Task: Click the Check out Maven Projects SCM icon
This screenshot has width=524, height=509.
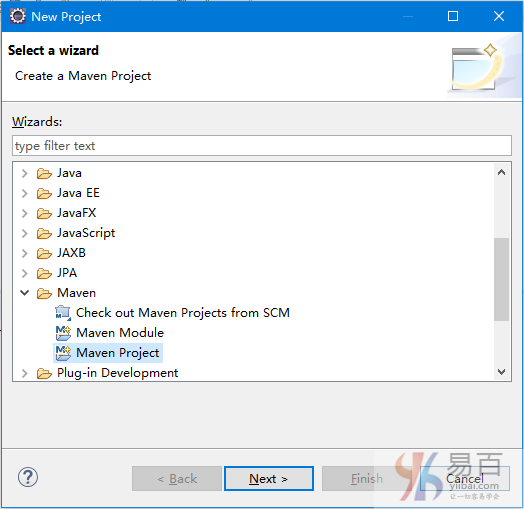Action: point(63,313)
